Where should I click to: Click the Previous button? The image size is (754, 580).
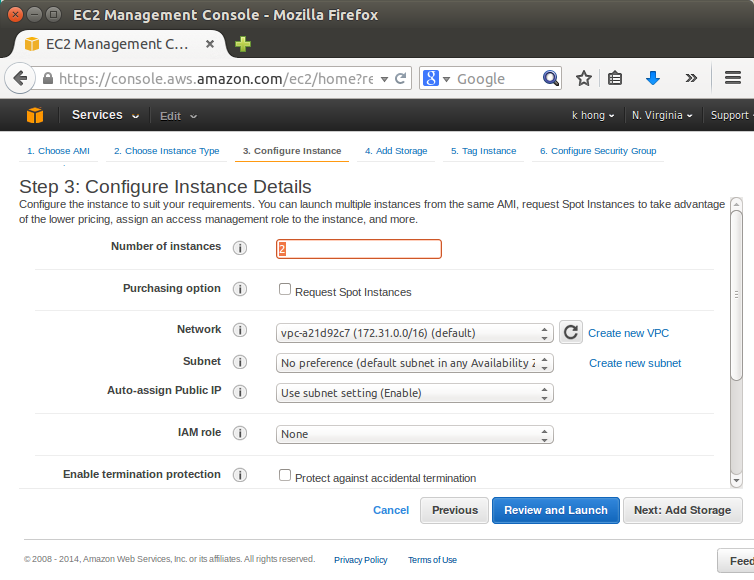(454, 510)
